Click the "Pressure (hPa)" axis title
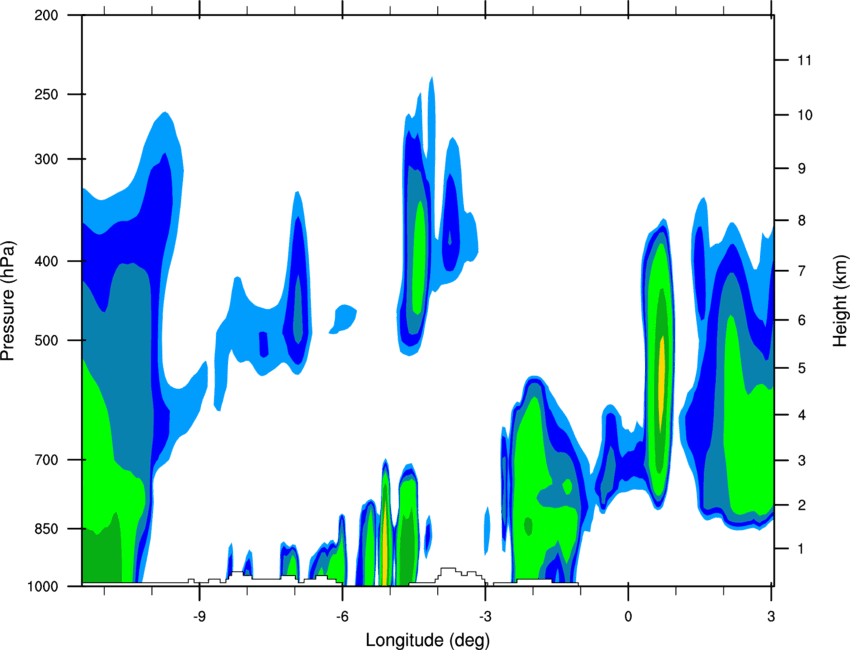This screenshot has height=650, width=850. pos(8,300)
